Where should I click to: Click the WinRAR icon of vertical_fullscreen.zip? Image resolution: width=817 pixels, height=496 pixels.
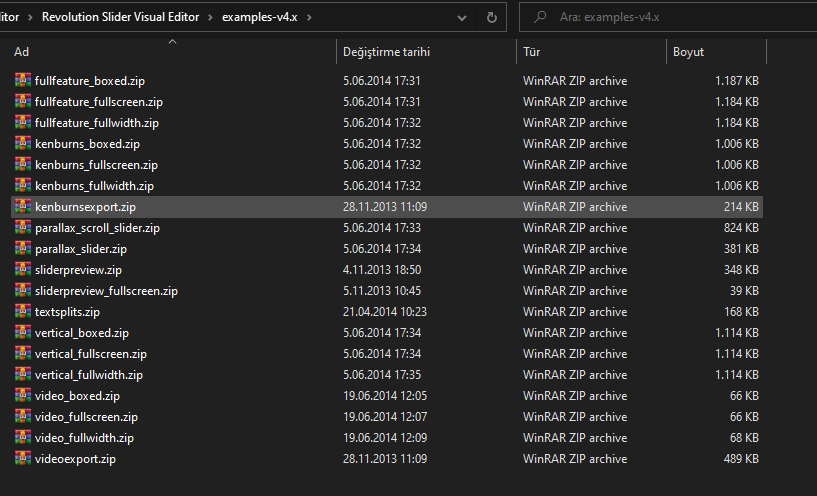tap(22, 353)
